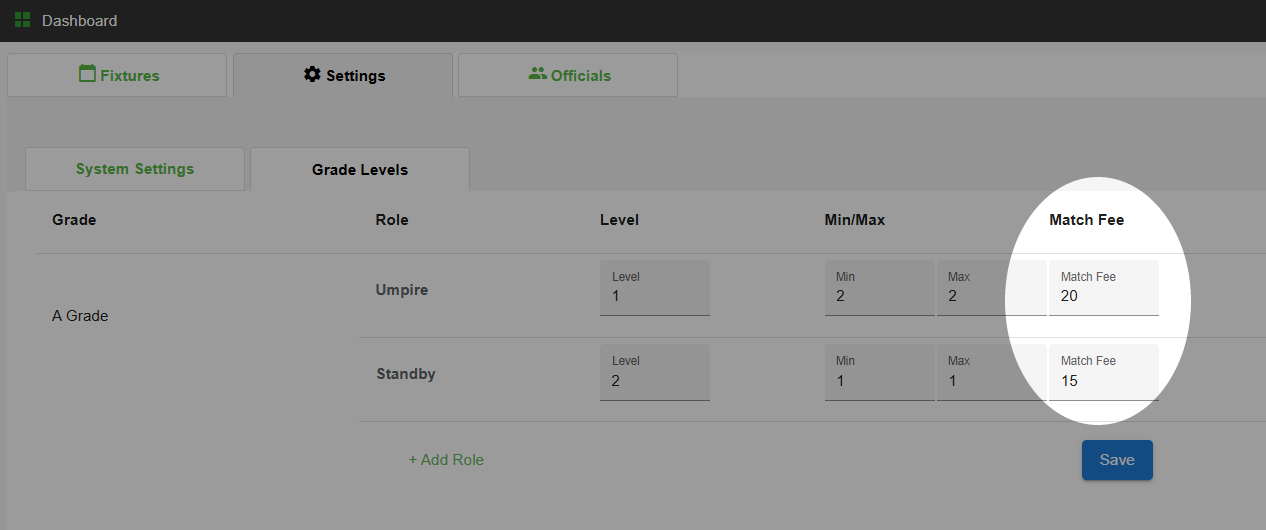Switch to the Settings tab
Screen dimensions: 1266x530
tap(343, 75)
